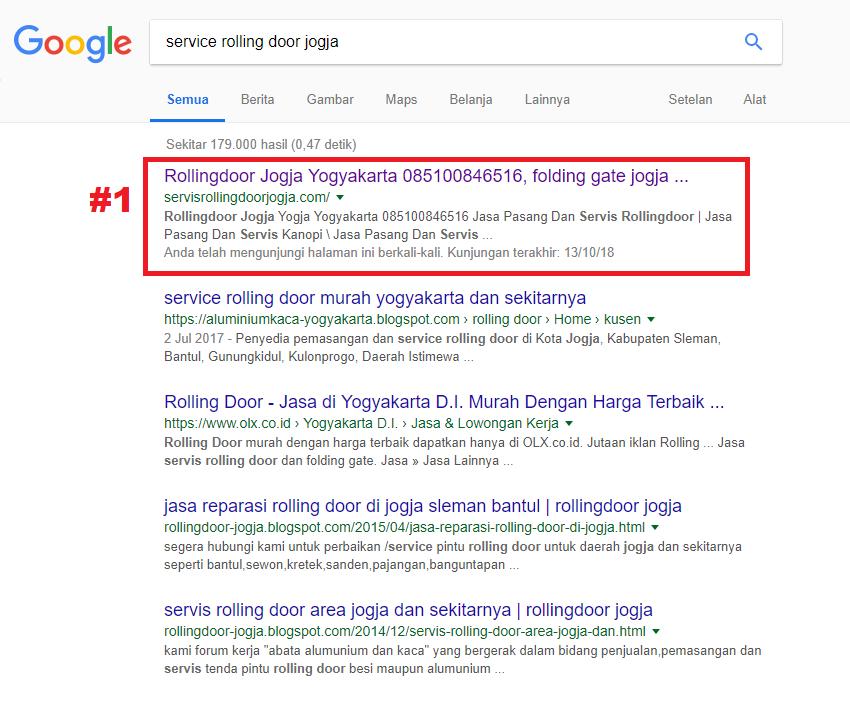Select the Semua tab

pos(188,100)
